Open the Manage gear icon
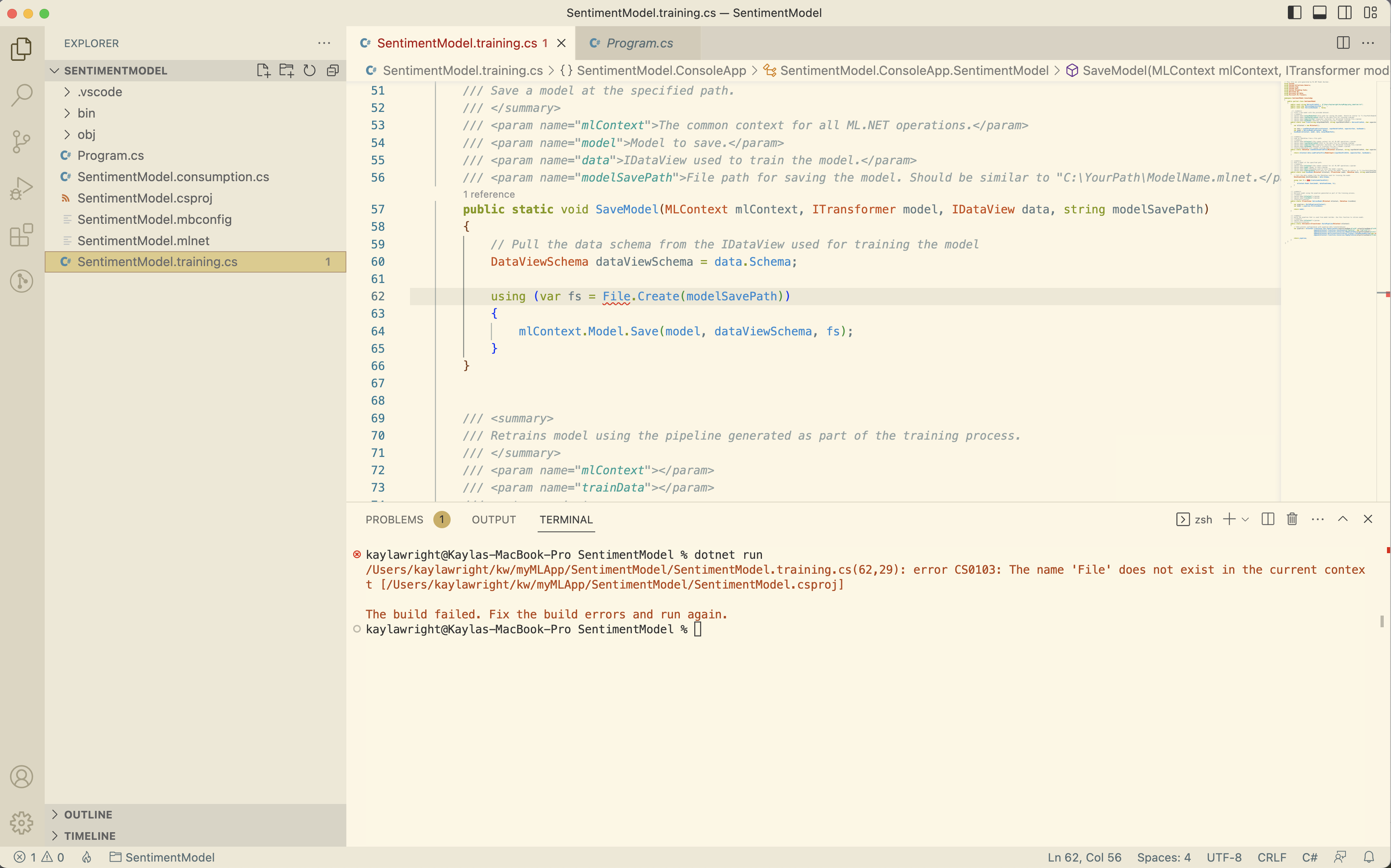This screenshot has width=1391, height=868. pos(21,823)
